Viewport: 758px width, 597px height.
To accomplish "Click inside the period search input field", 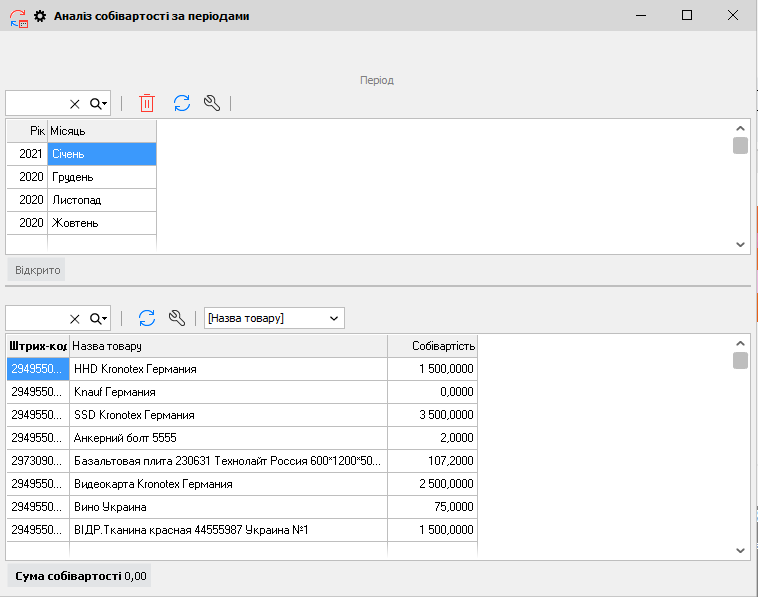I will tap(36, 104).
